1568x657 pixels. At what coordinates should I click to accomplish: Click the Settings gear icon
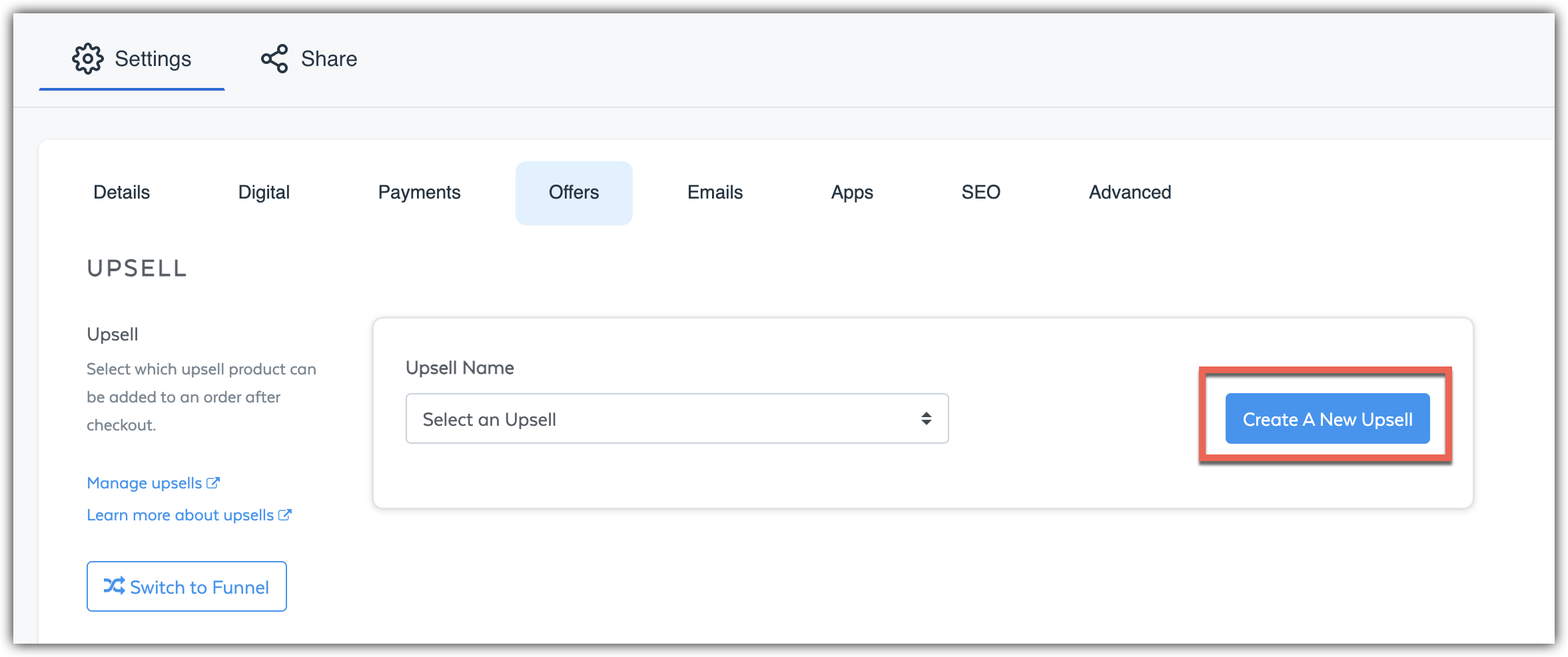87,59
